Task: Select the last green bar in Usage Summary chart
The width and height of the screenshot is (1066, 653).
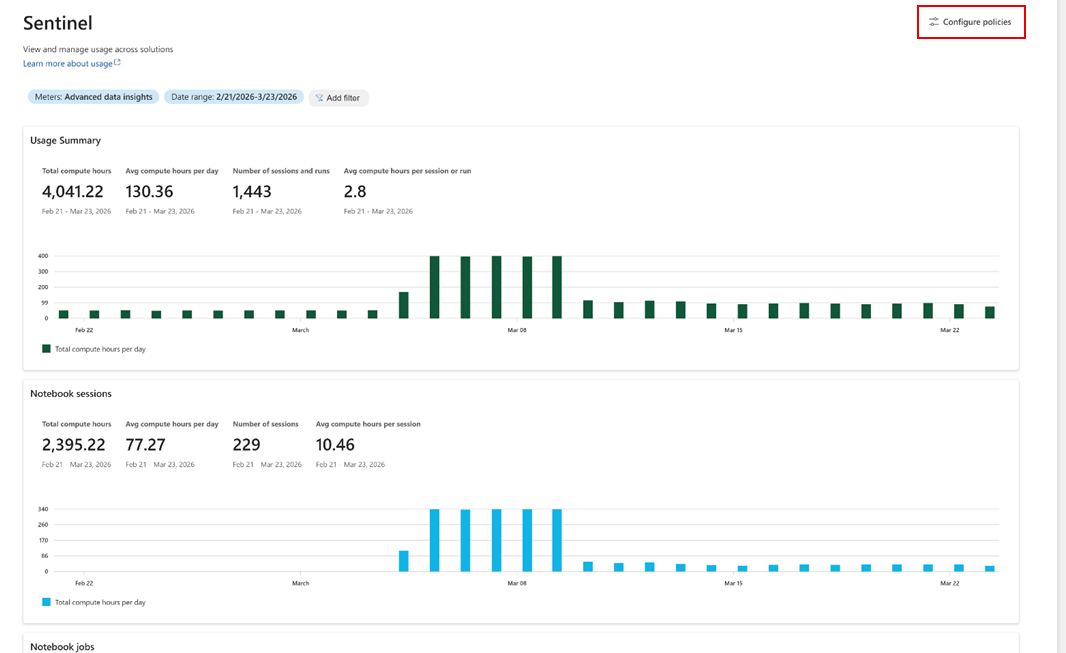Action: click(990, 313)
